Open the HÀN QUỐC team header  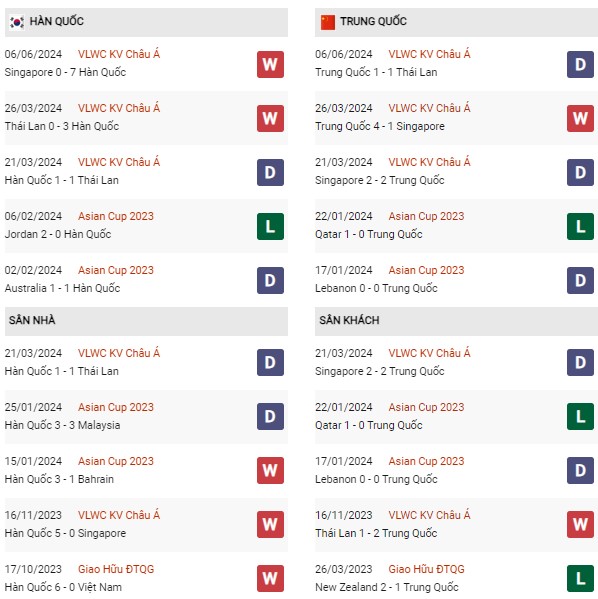pos(146,22)
